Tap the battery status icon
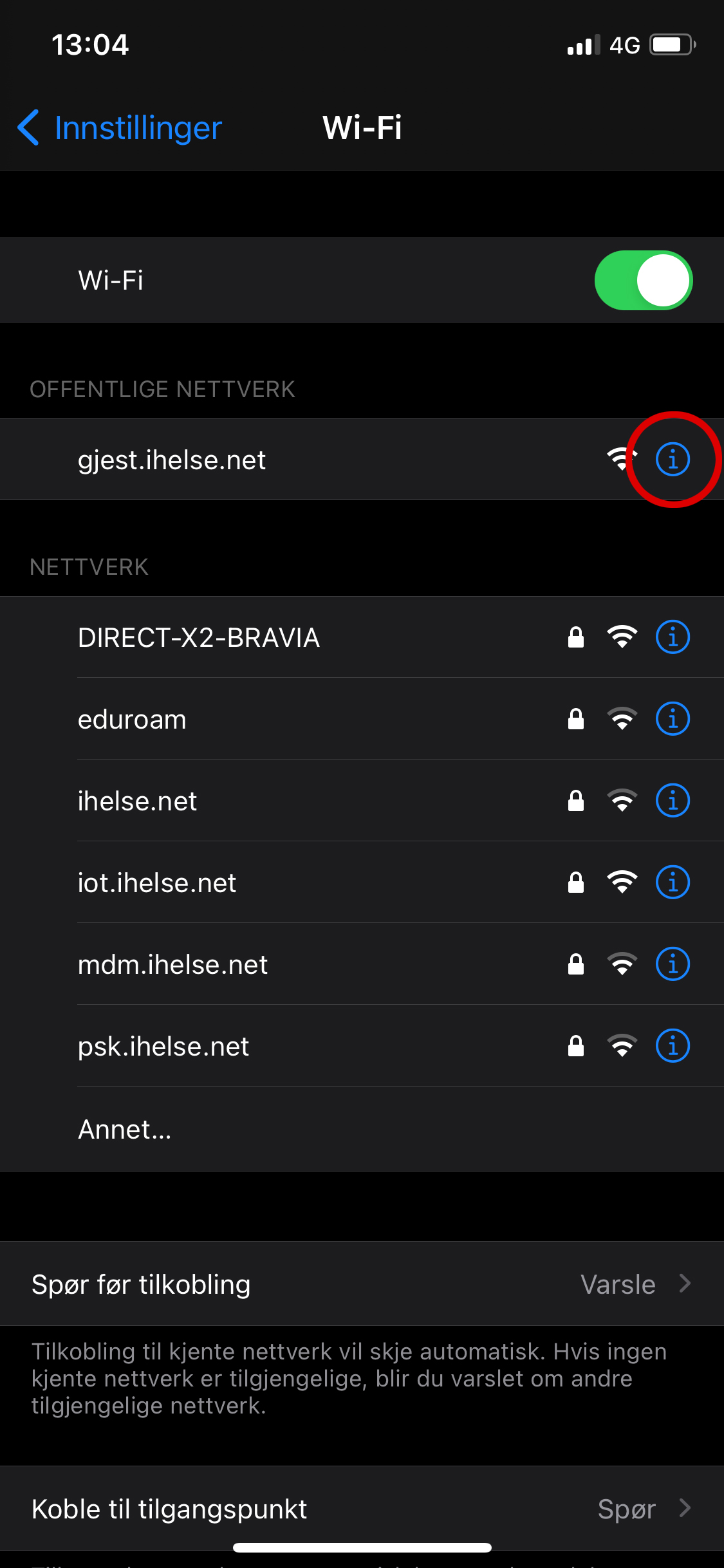The height and width of the screenshot is (1568, 724). click(x=673, y=45)
